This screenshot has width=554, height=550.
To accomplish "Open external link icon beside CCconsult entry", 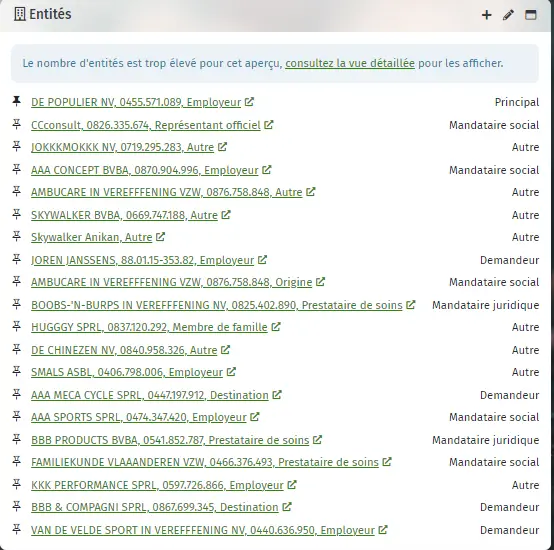I will coord(269,125).
